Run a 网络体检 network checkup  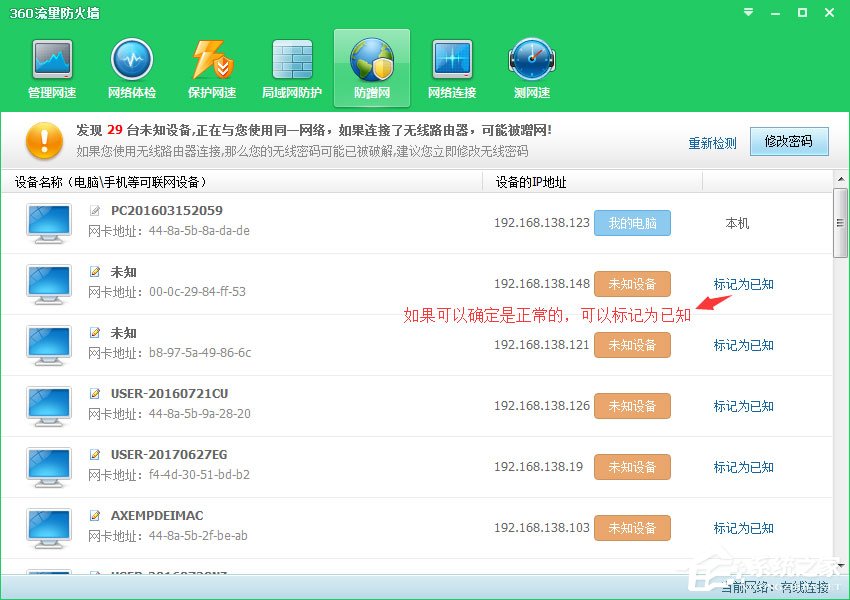(x=131, y=66)
